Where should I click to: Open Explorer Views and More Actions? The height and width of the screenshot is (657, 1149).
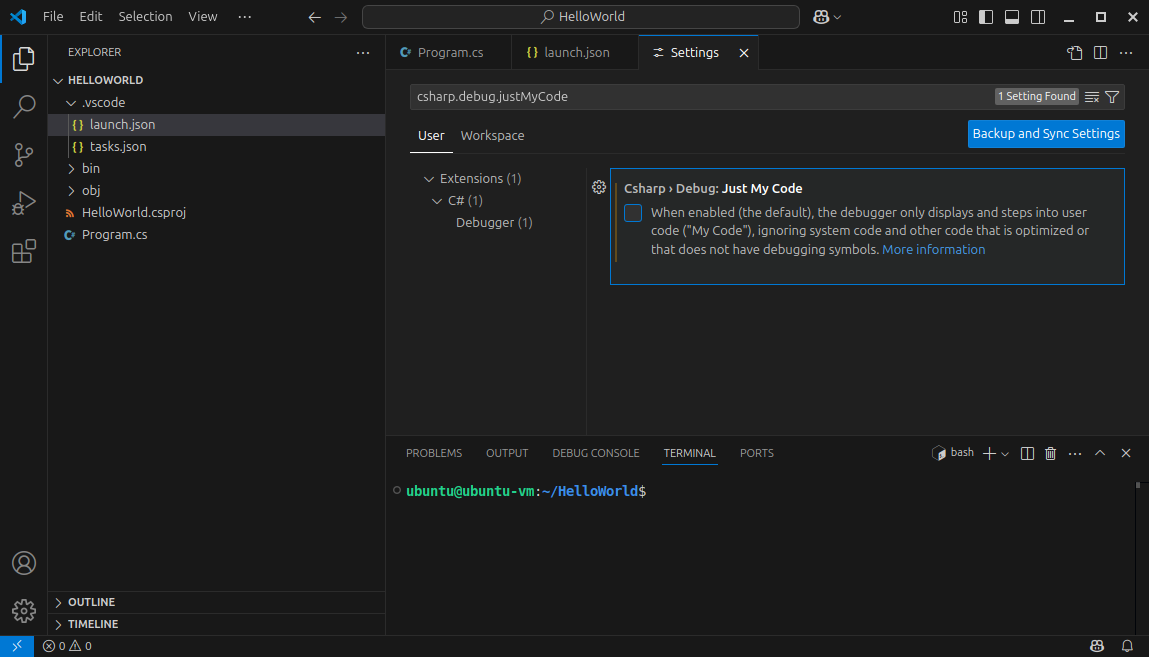(363, 53)
